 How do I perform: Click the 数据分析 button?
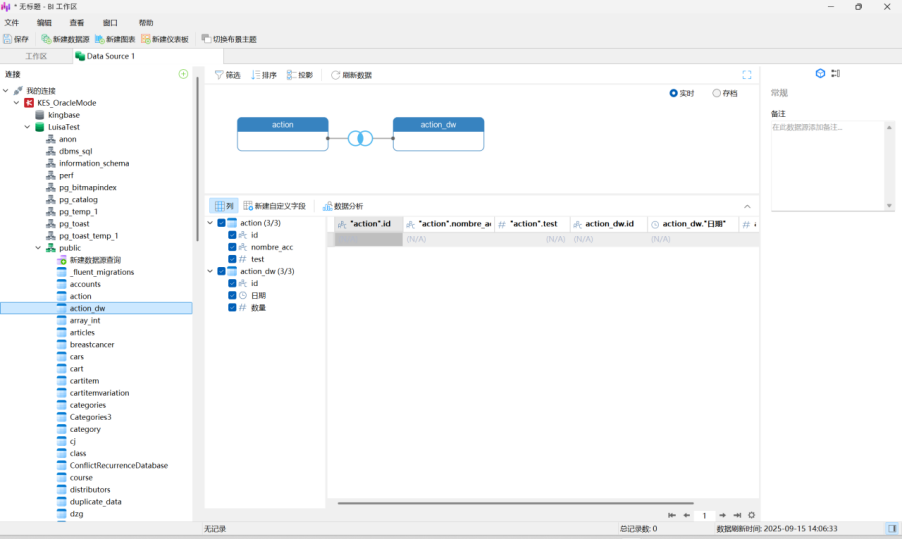pos(342,206)
